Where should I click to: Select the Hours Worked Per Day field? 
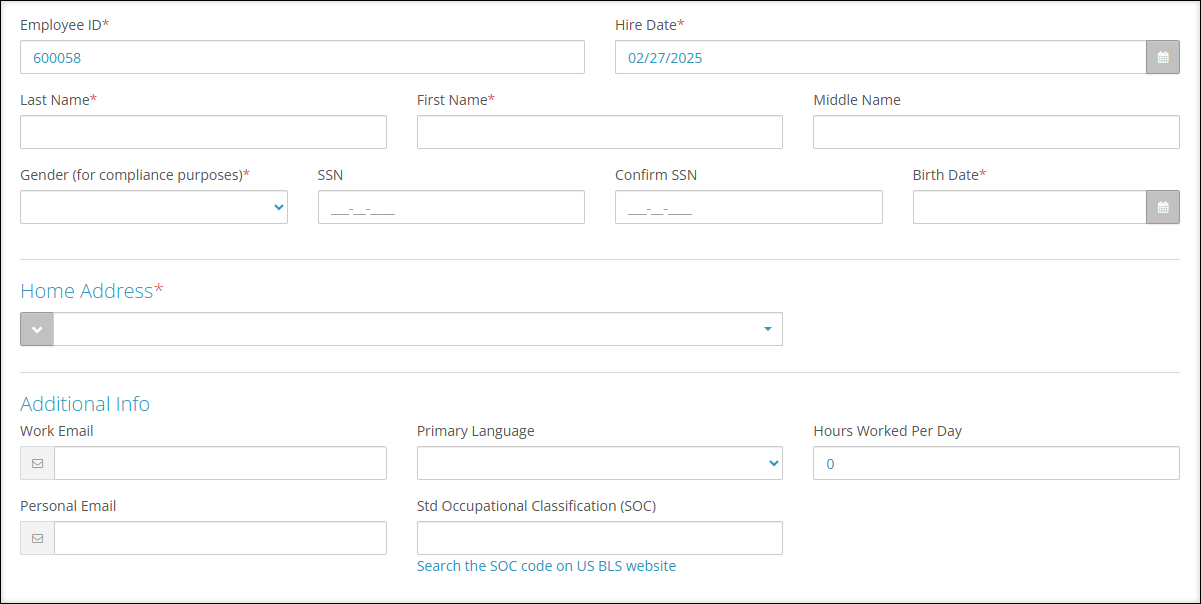(995, 463)
